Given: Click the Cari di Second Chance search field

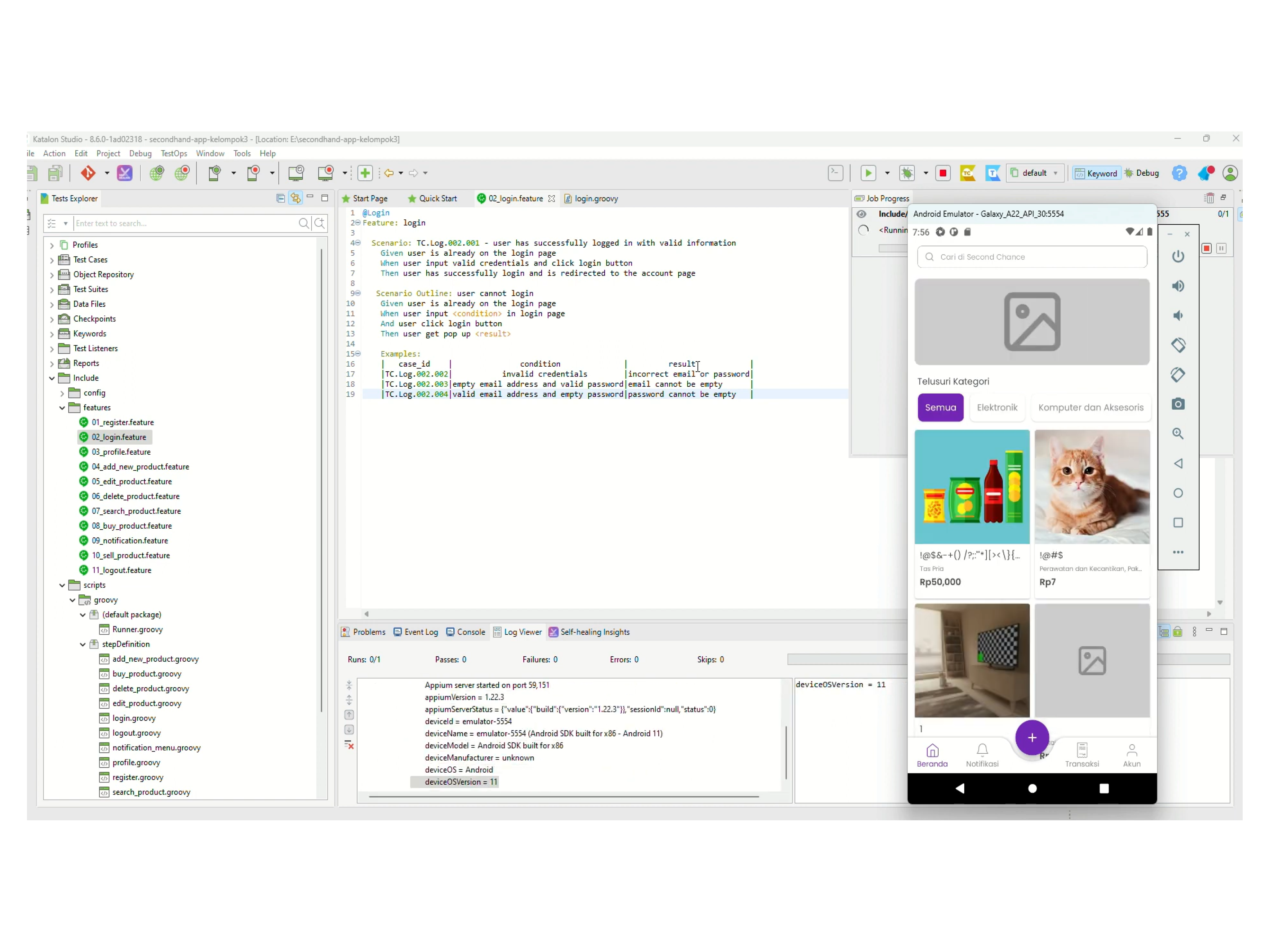Looking at the screenshot, I should pos(1032,257).
